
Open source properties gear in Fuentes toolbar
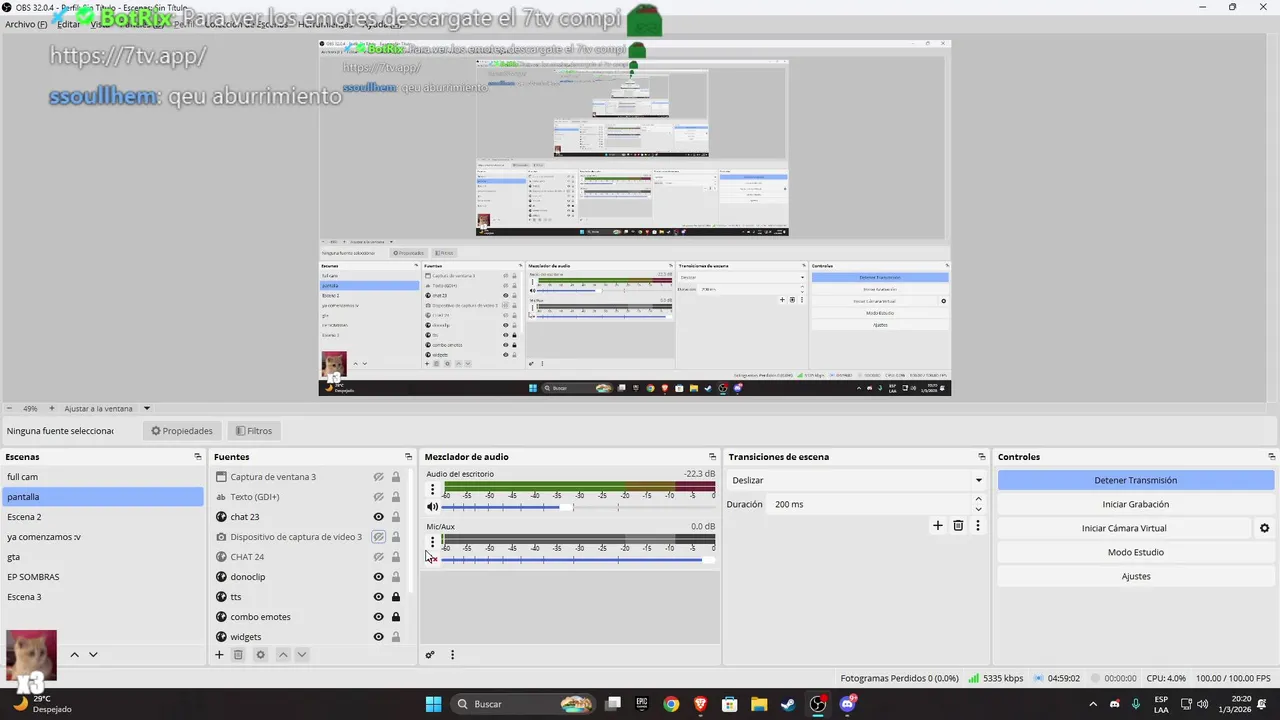[260, 655]
